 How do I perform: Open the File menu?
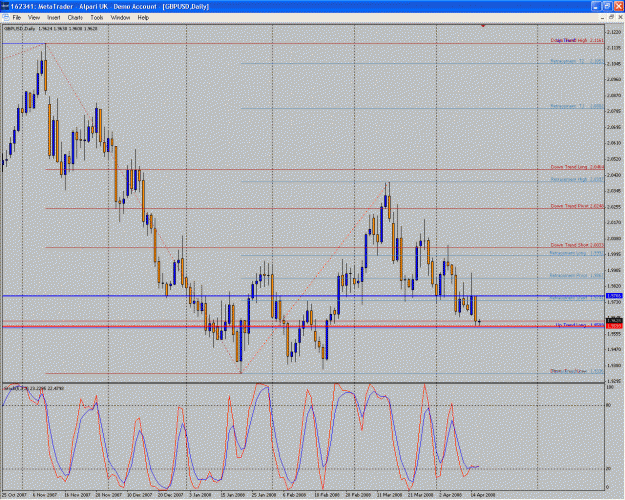point(16,18)
